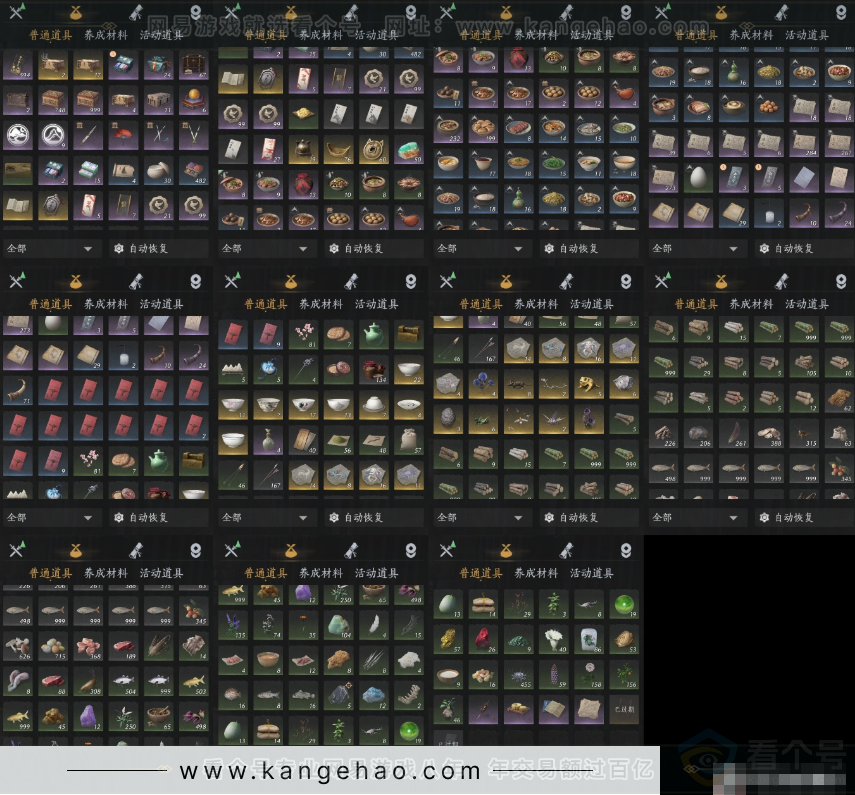Select green gourd item in top-right panel
Viewport: 855px width, 795px height.
(x=733, y=73)
